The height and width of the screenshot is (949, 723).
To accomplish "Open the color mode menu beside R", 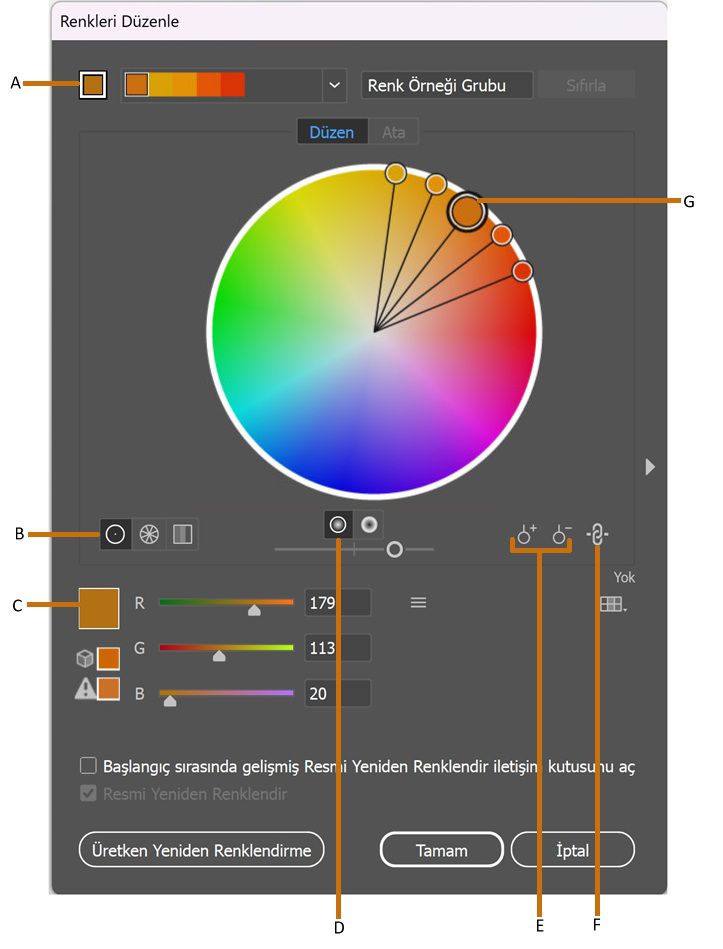I will coord(418,602).
